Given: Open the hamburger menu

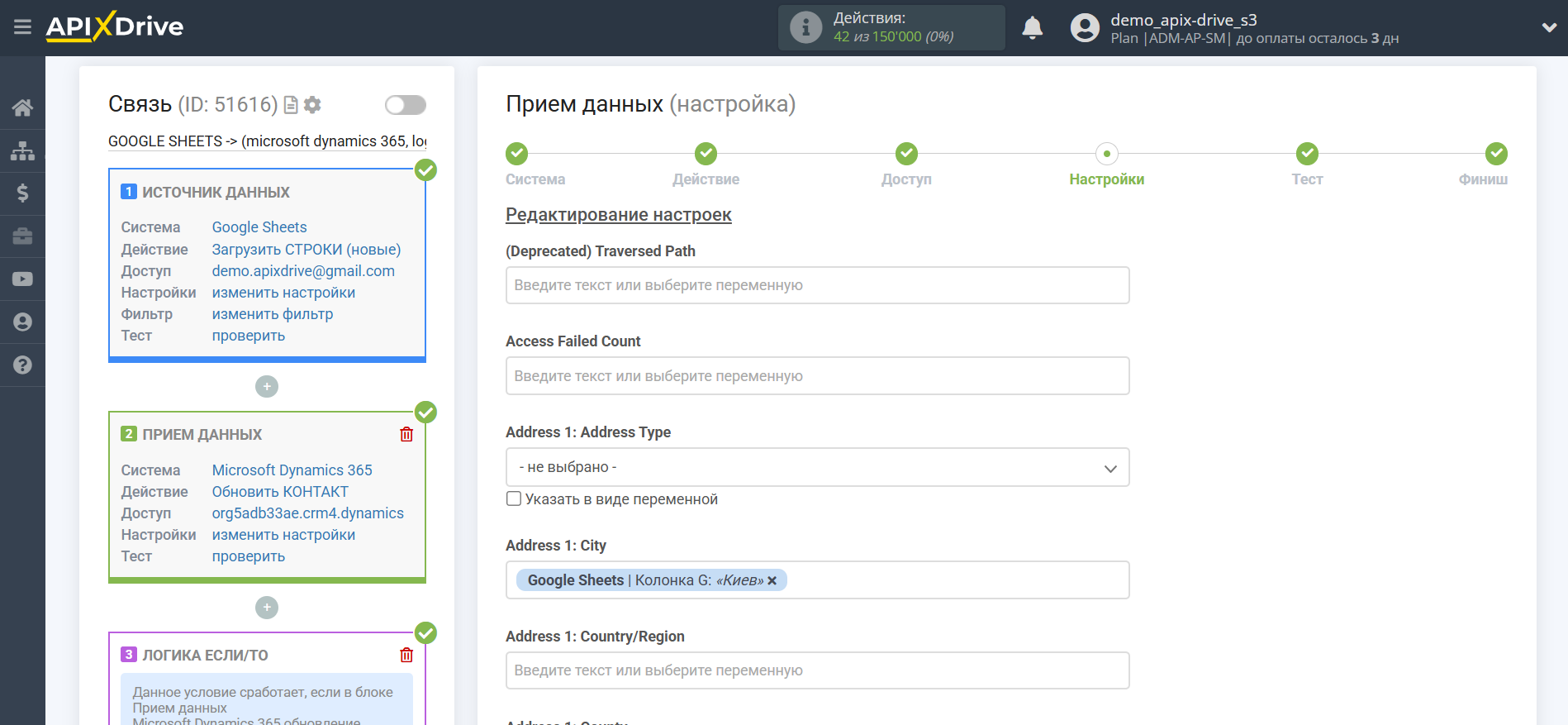Looking at the screenshot, I should (22, 27).
